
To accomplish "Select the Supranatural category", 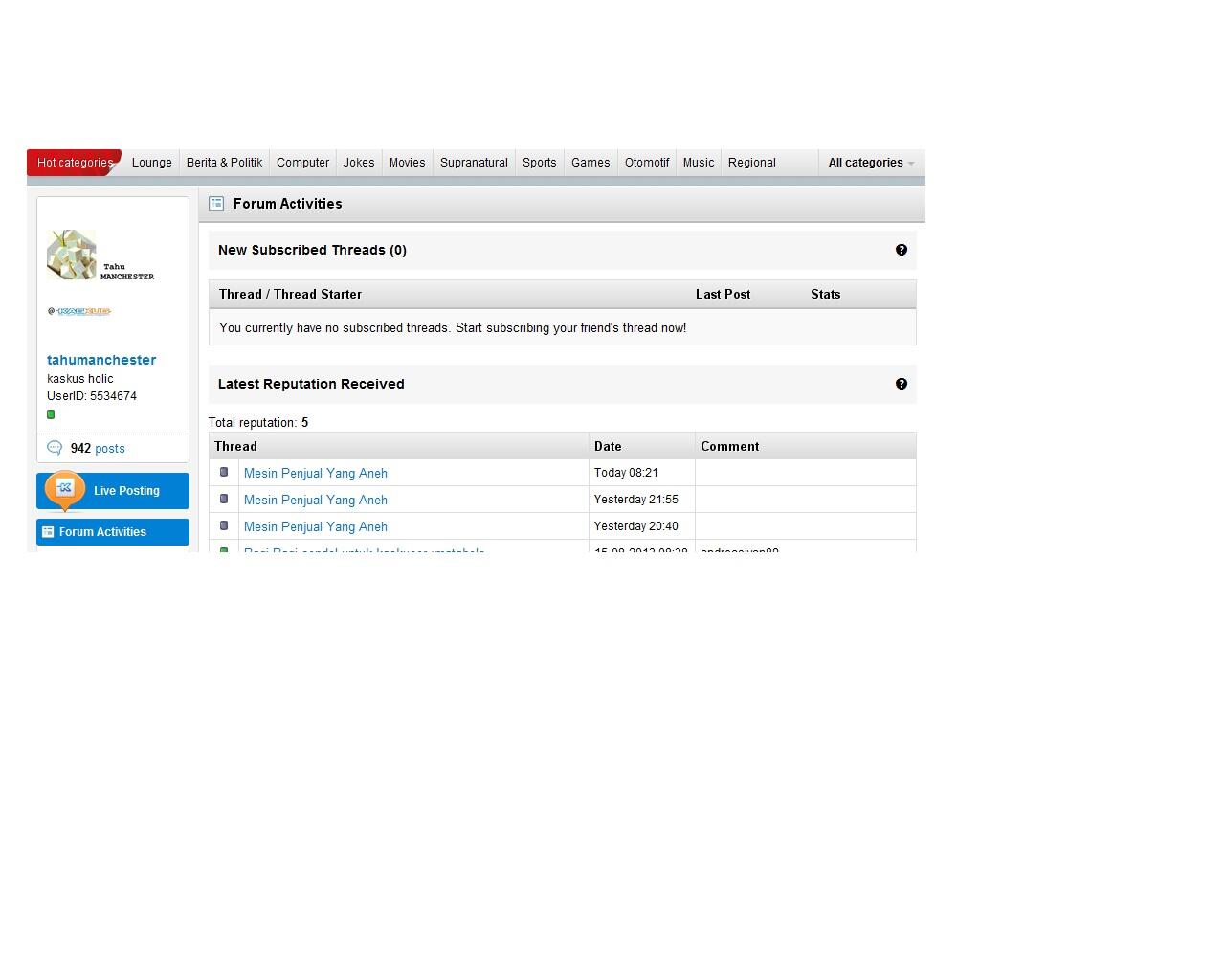I will [x=474, y=163].
